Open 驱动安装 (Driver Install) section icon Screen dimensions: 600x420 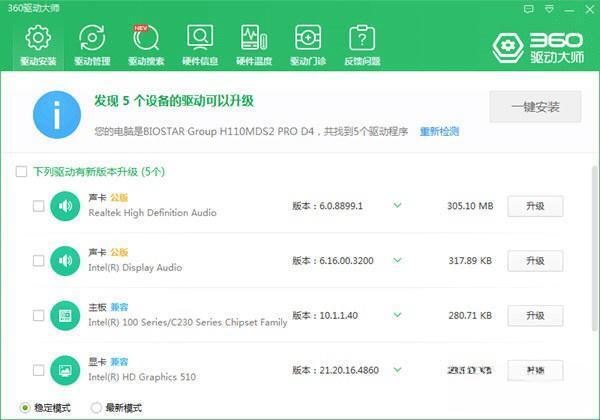coord(38,40)
